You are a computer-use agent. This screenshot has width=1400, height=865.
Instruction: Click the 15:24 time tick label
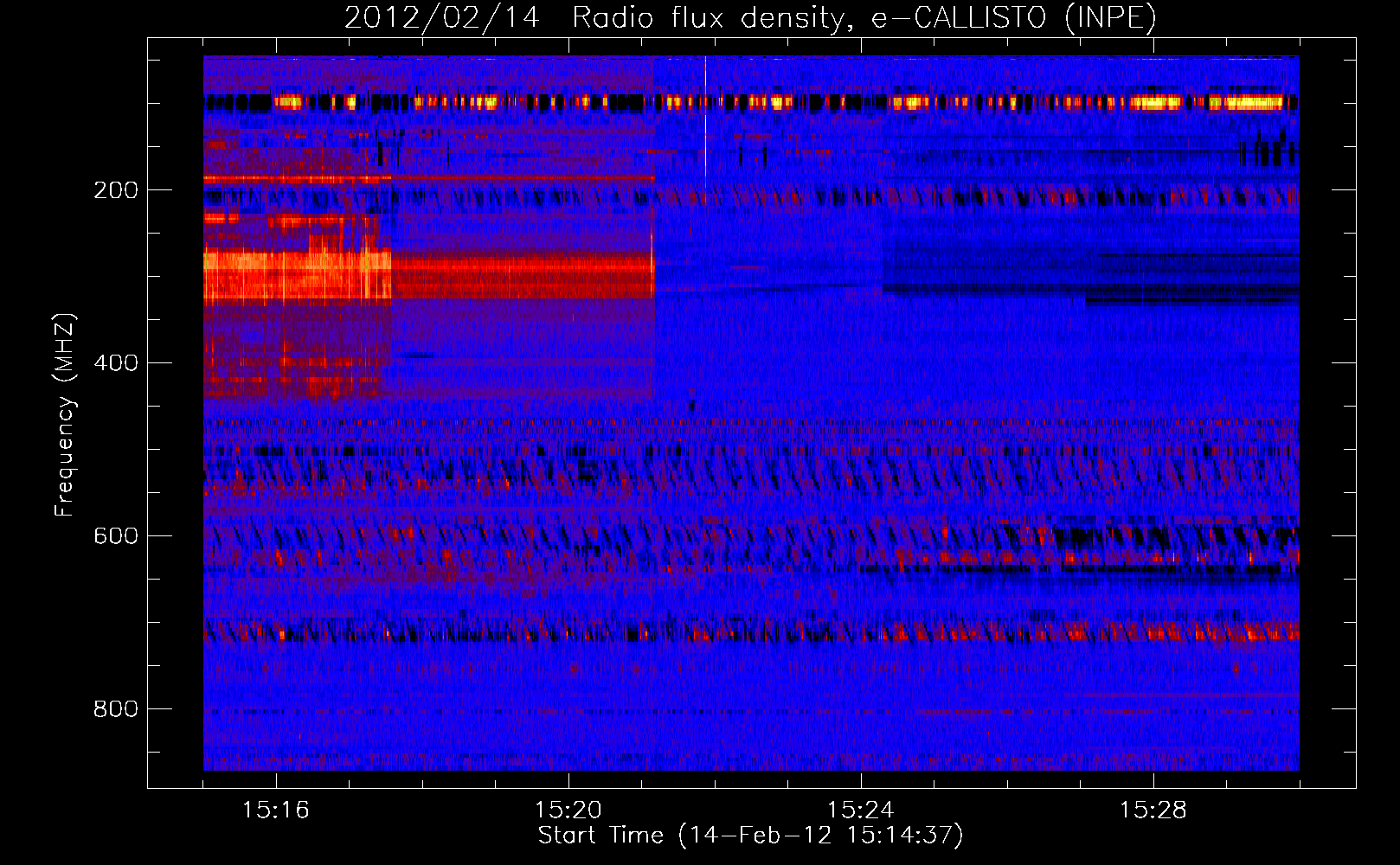861,811
